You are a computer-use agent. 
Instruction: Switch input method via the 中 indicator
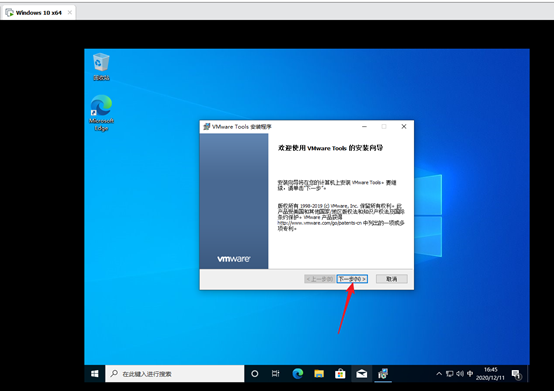470,374
